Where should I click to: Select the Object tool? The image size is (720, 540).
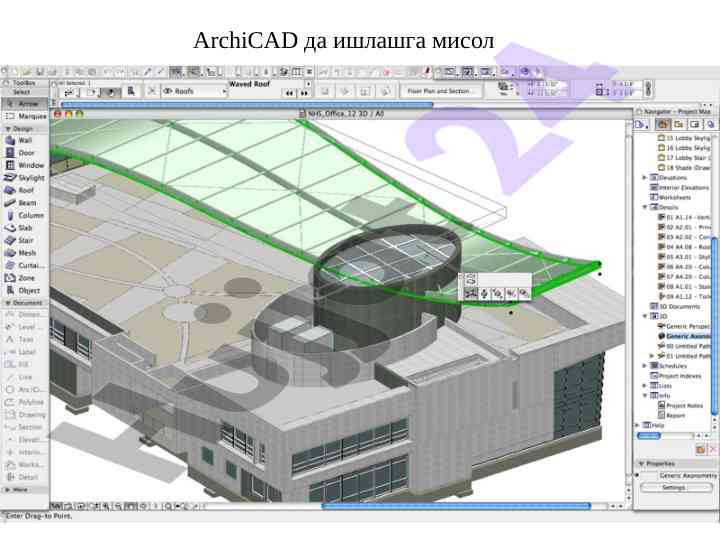(24, 290)
